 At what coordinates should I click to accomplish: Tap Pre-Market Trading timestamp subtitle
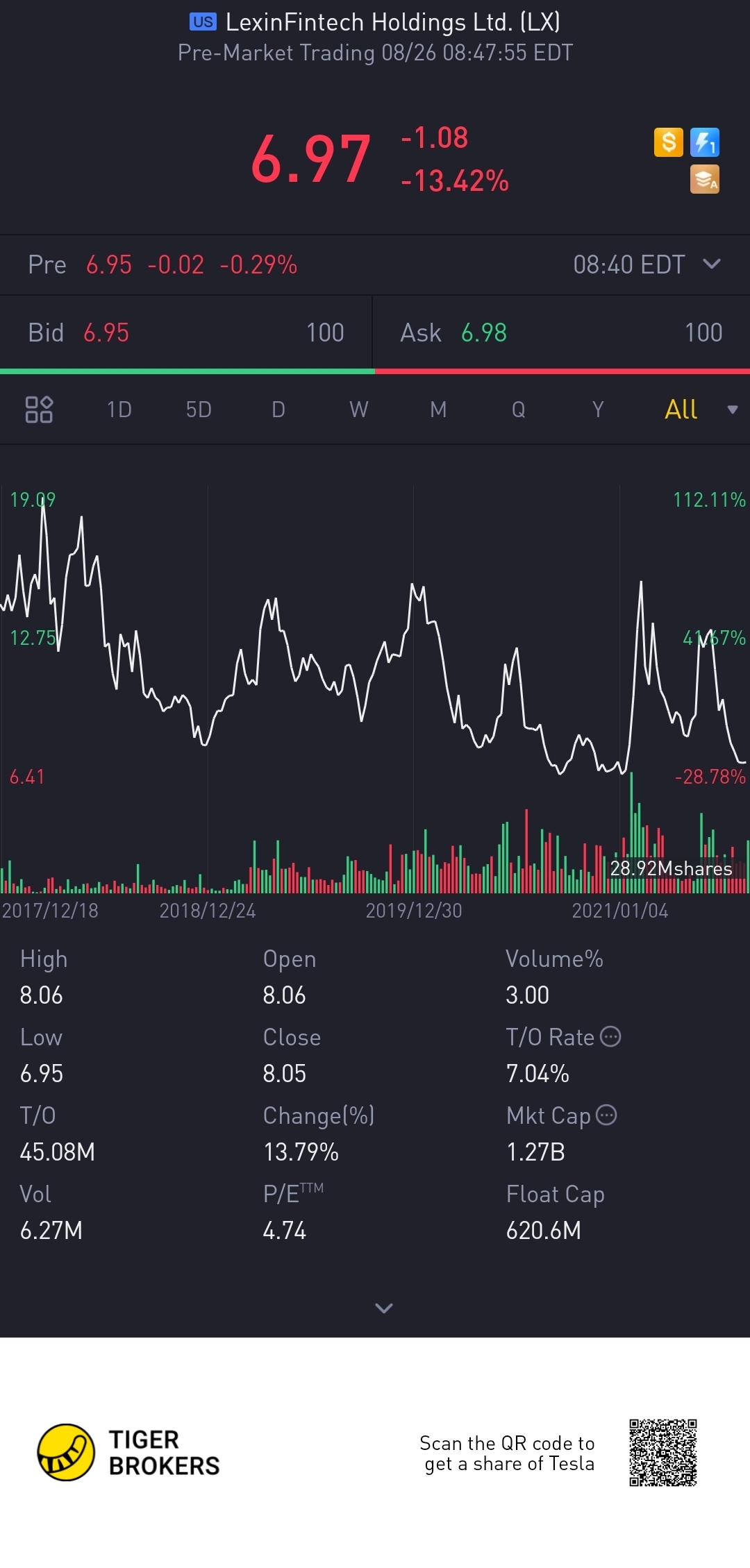click(375, 53)
